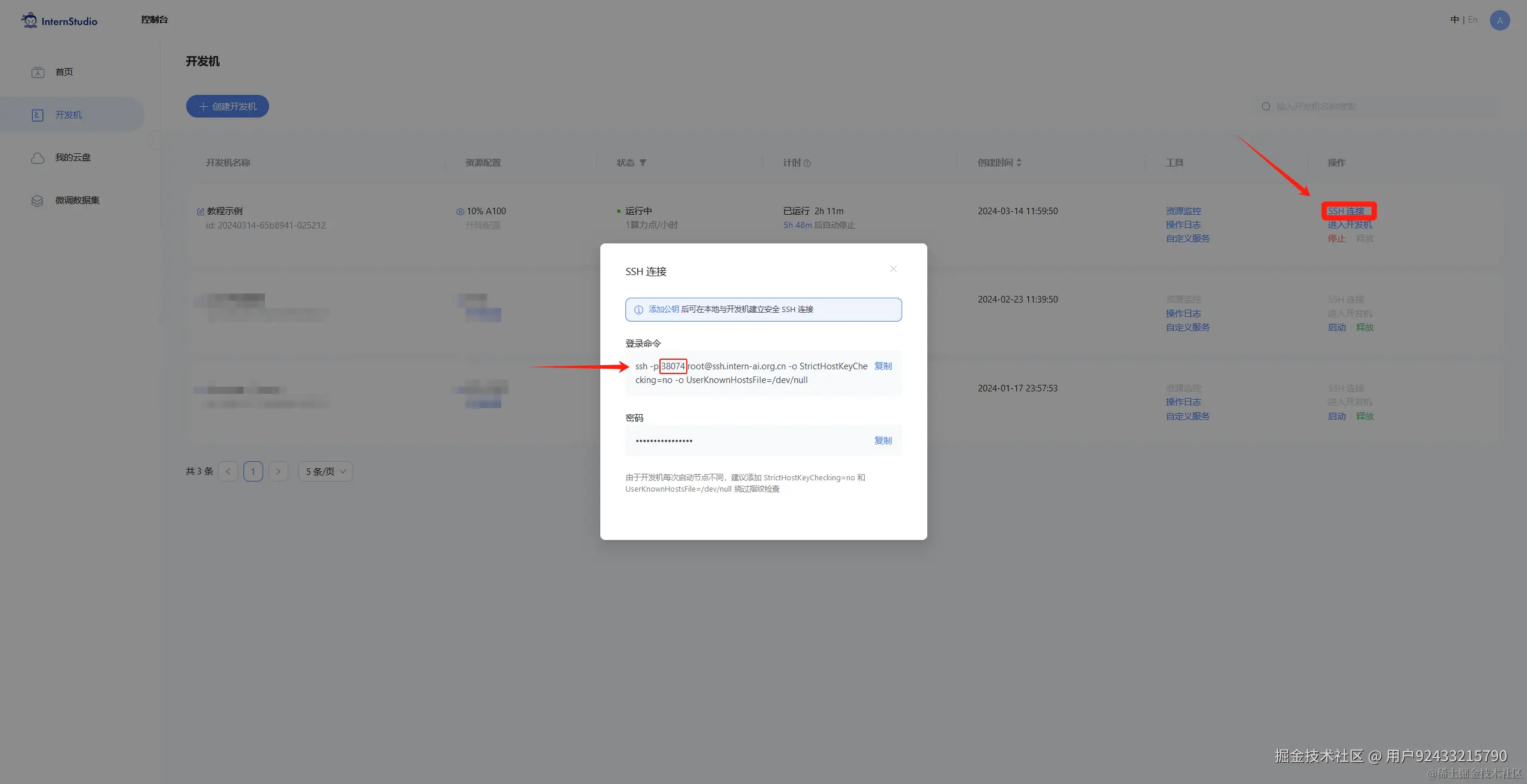Copy the SSH login command
Screen dimensions: 1527x784
point(883,366)
